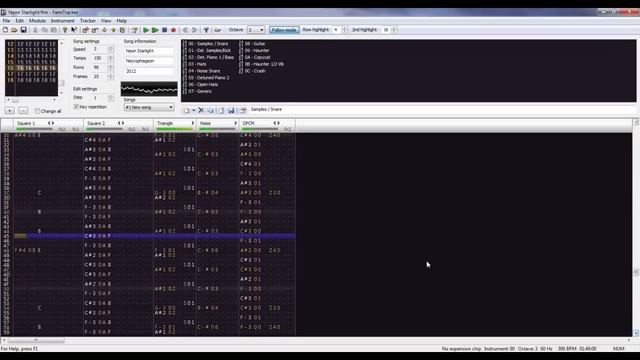
Task: Click the instrument name field Samples / Snare
Action: (442, 109)
